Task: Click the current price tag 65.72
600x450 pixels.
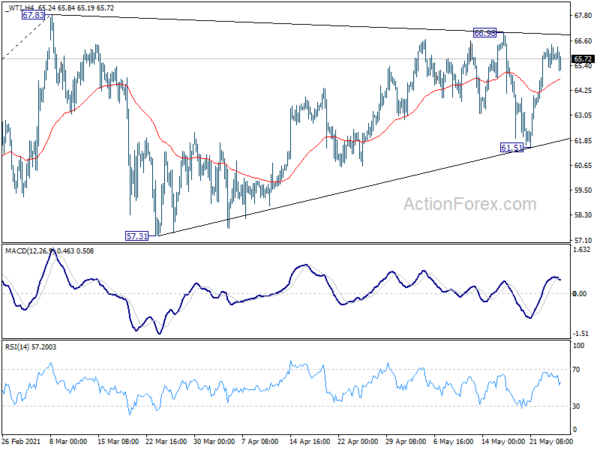Action: [x=583, y=59]
